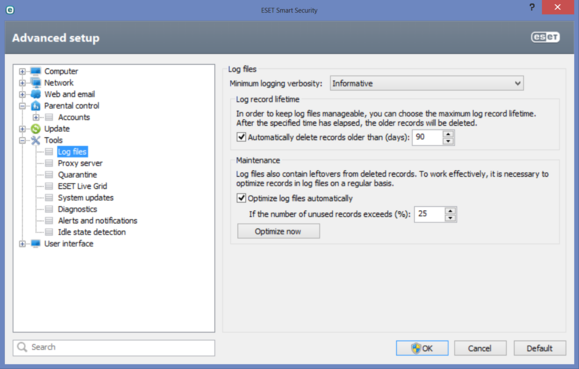Screen dimensions: 579x369
Task: Toggle Optimize log files automatically checkbox
Action: click(x=241, y=198)
